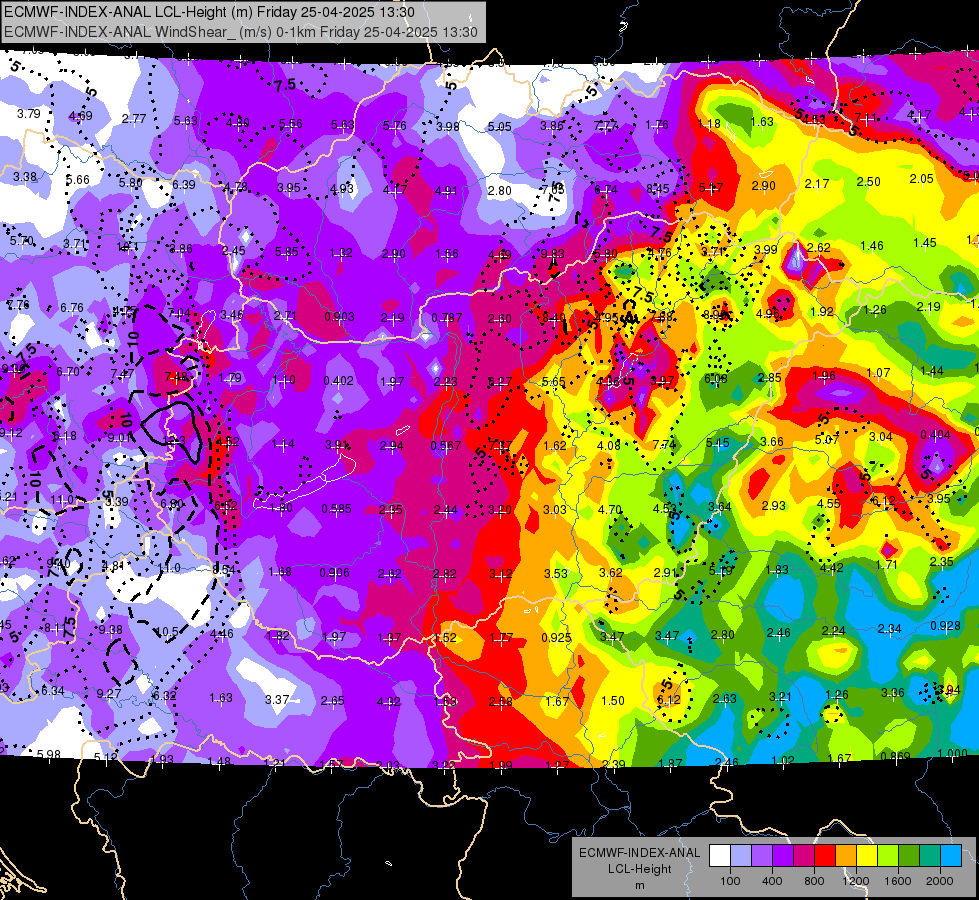Click the unit label 'm' in the legend
The height and width of the screenshot is (900, 979).
click(x=639, y=885)
